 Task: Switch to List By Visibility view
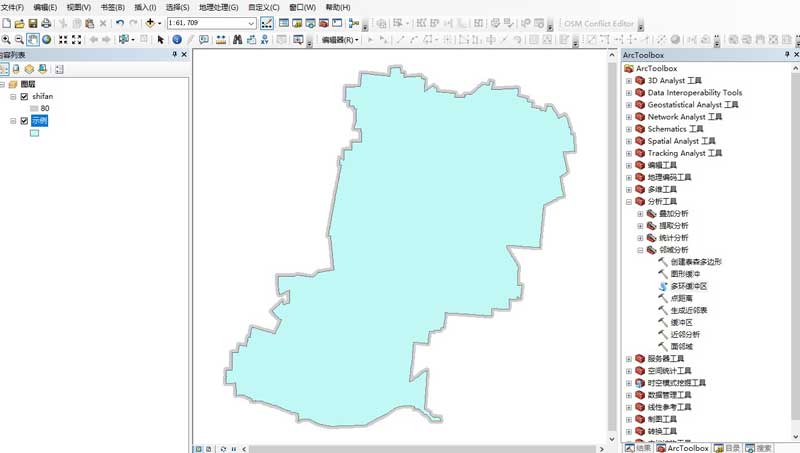pyautogui.click(x=30, y=69)
